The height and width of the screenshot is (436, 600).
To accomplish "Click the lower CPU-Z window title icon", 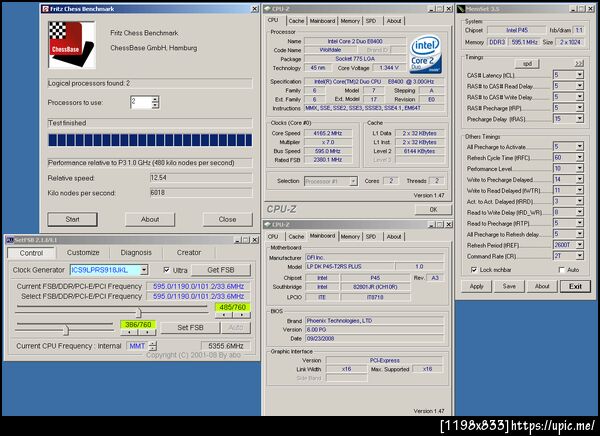I will pos(267,225).
